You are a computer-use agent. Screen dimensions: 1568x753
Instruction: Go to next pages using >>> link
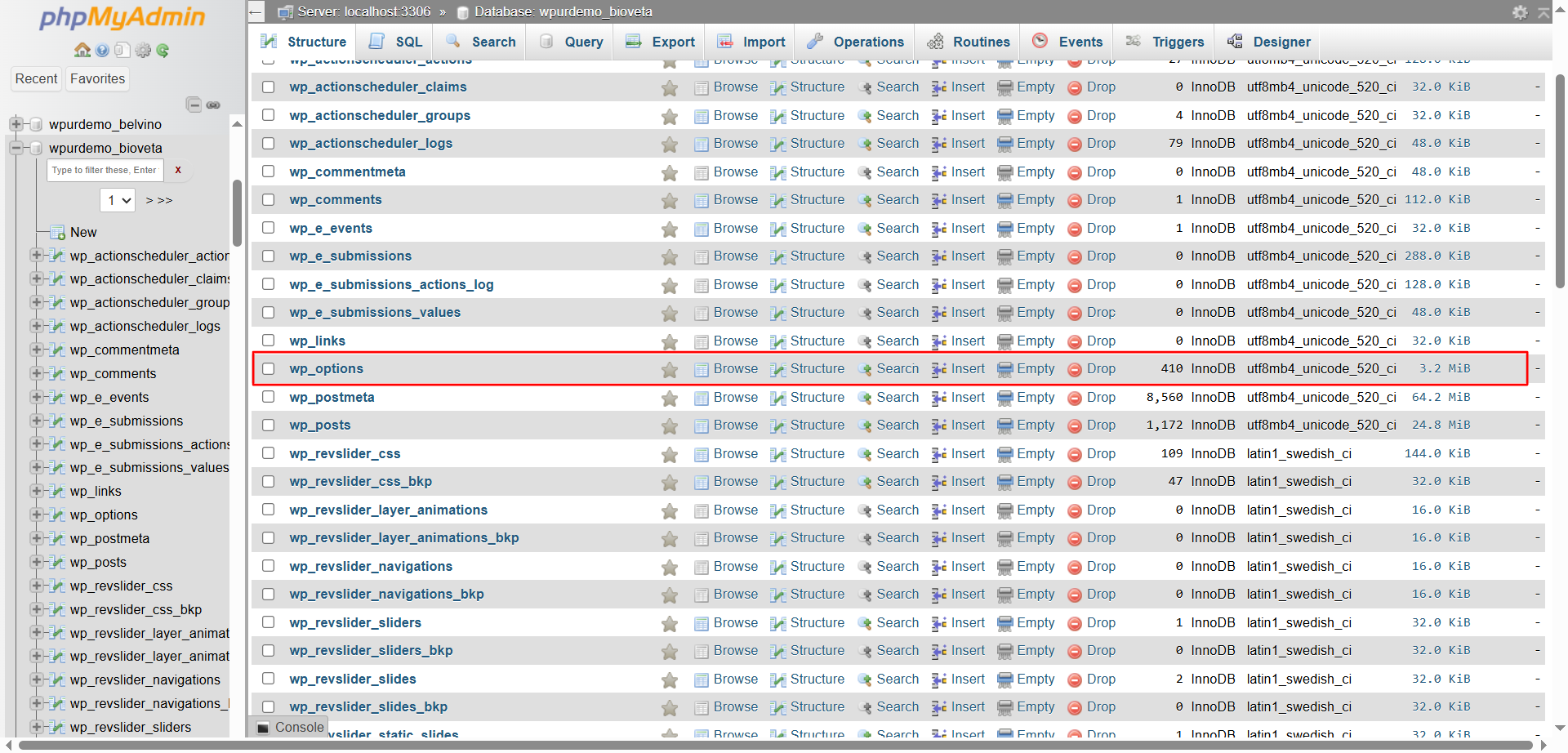click(159, 200)
